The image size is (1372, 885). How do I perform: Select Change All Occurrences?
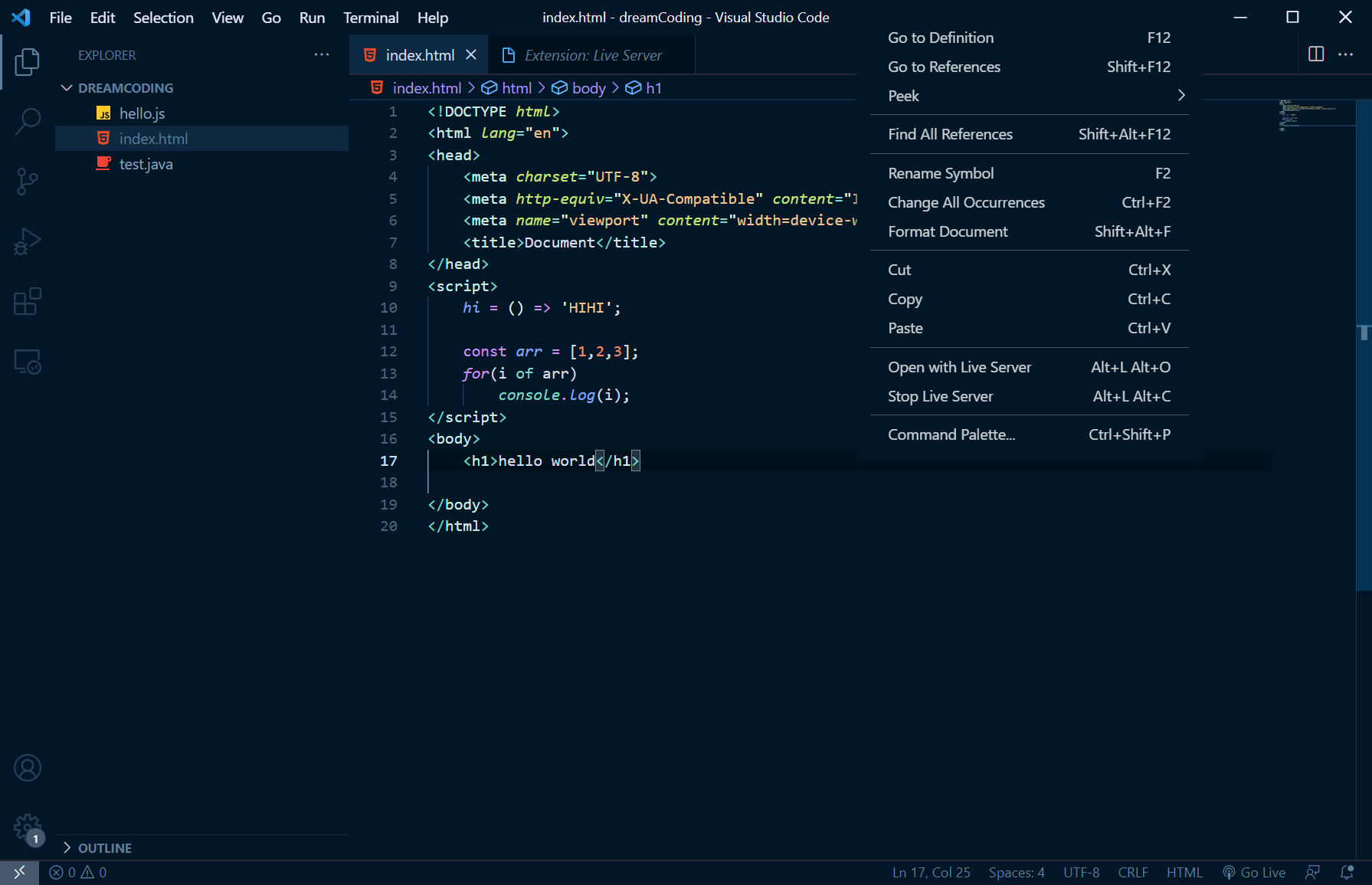point(1029,202)
